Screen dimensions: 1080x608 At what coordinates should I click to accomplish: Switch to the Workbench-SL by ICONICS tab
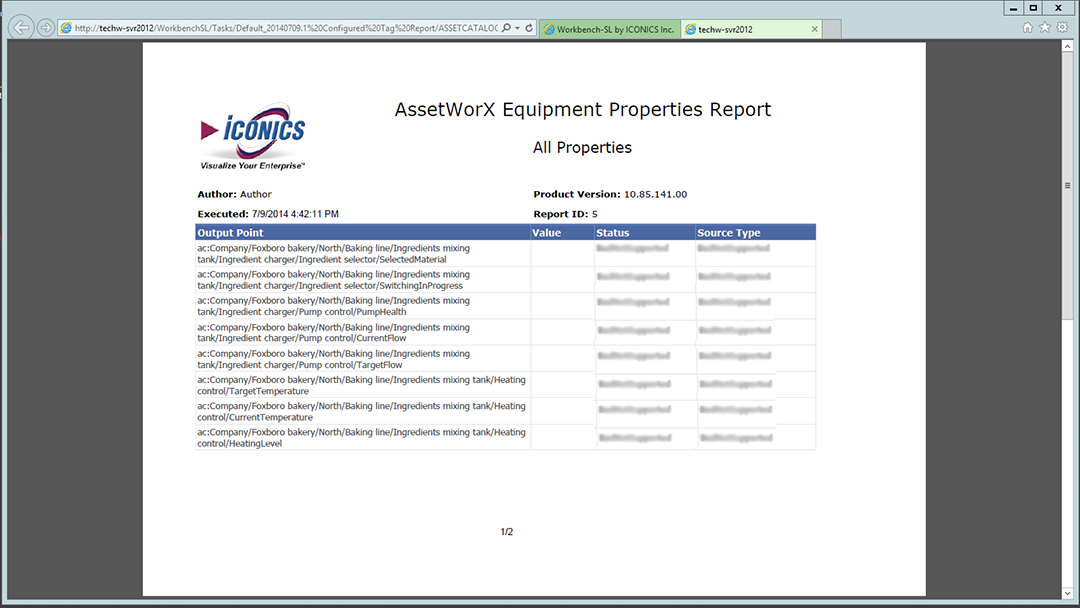609,29
